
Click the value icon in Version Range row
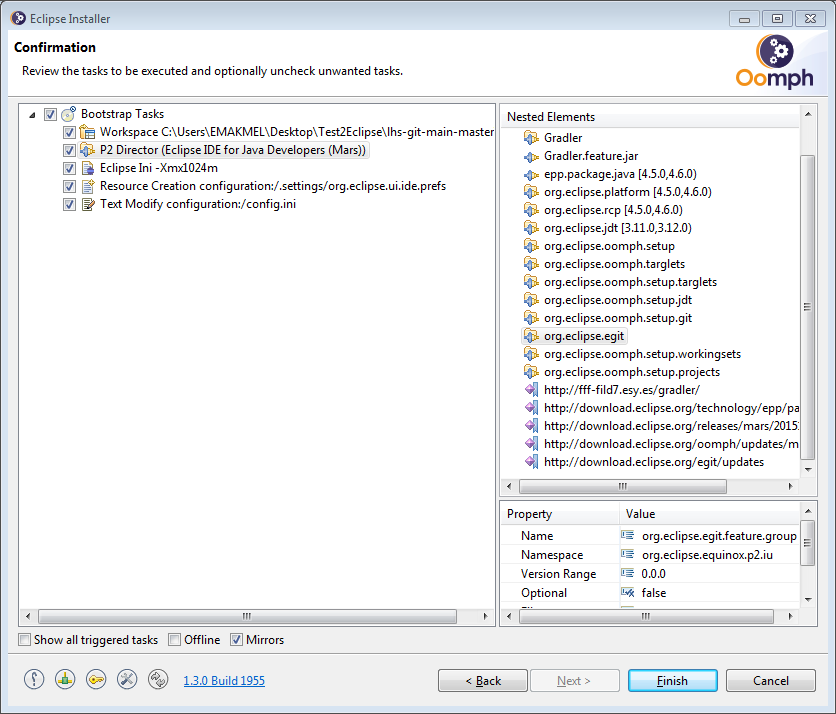pos(628,573)
